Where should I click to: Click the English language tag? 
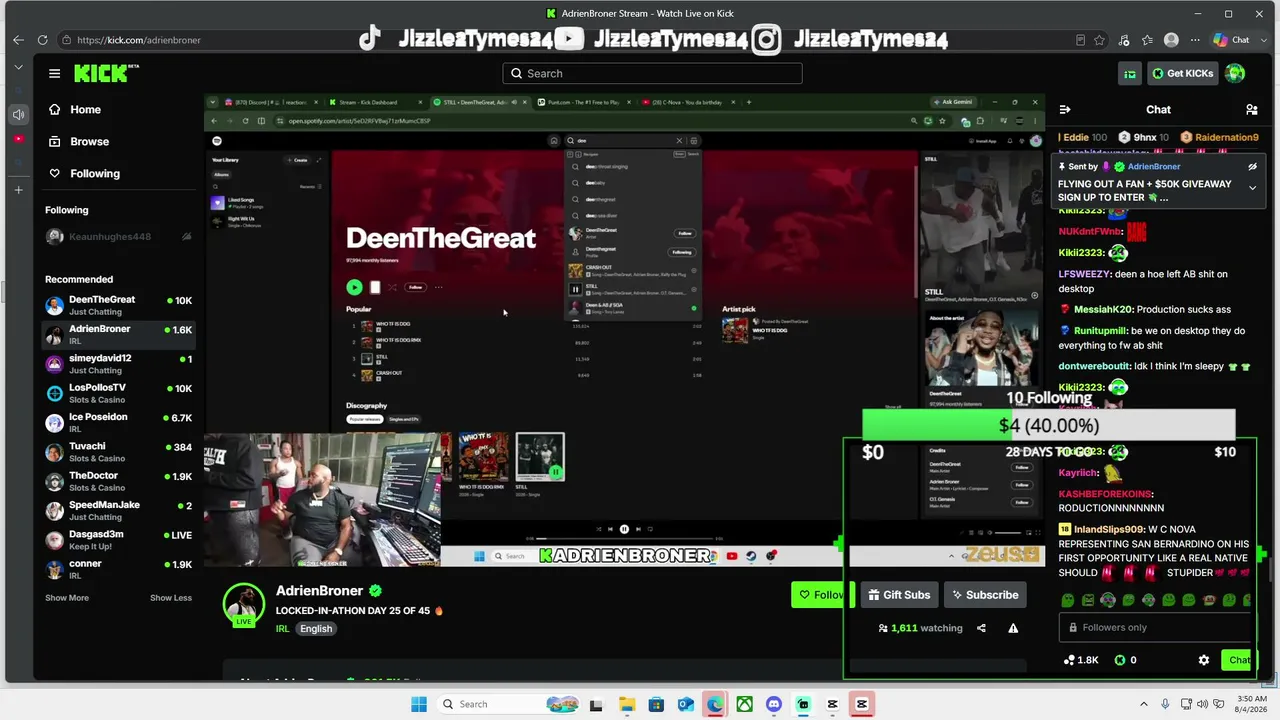(x=316, y=629)
